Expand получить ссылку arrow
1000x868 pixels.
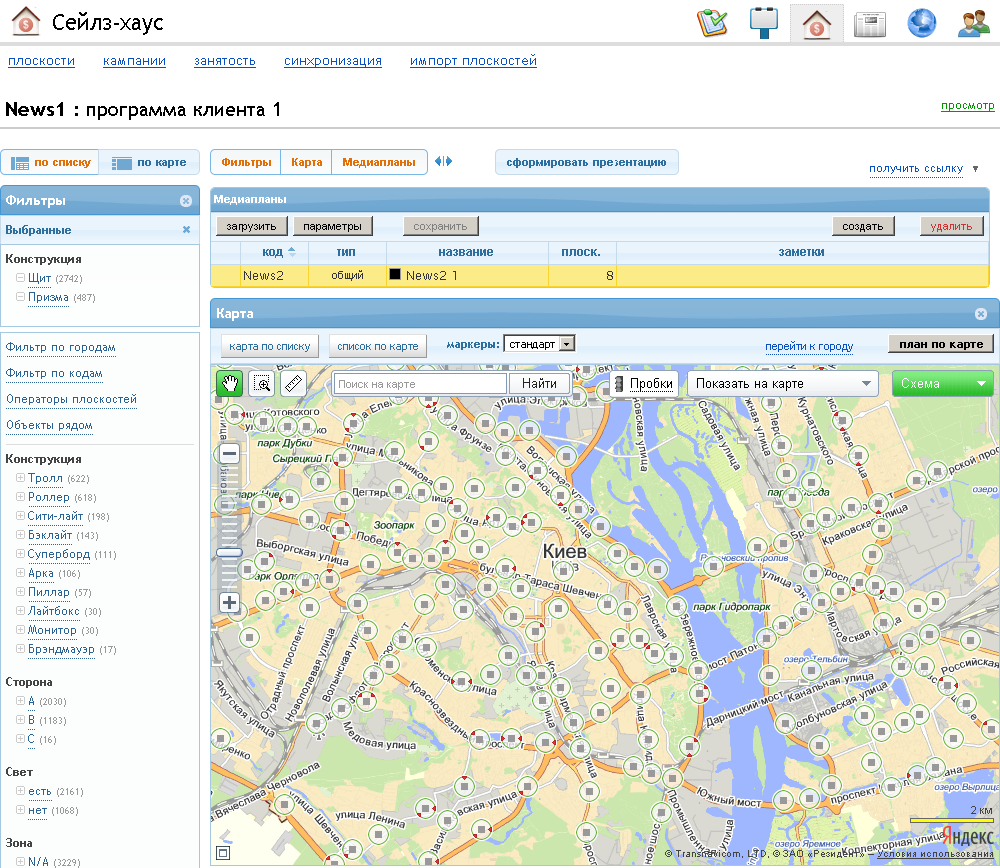pyautogui.click(x=975, y=169)
